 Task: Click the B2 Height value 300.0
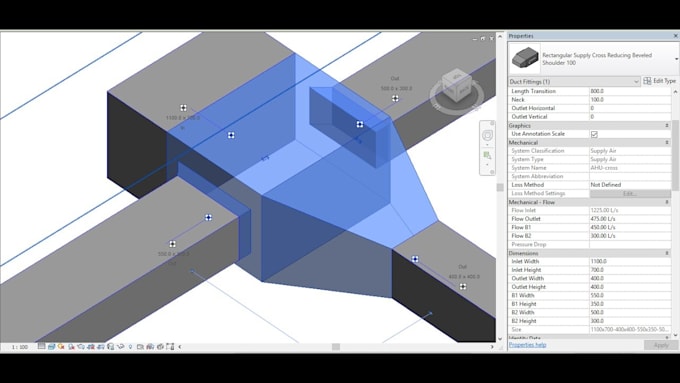(630, 321)
